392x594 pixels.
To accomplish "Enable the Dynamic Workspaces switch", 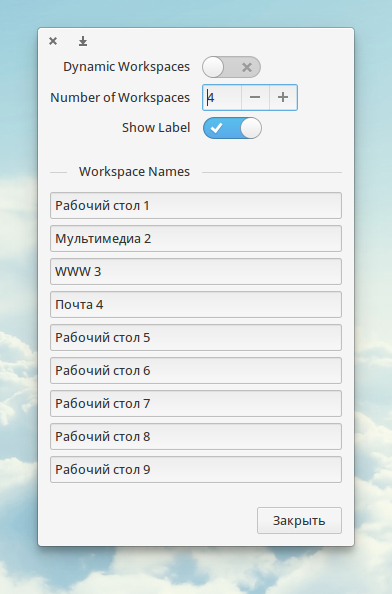I will [x=231, y=67].
